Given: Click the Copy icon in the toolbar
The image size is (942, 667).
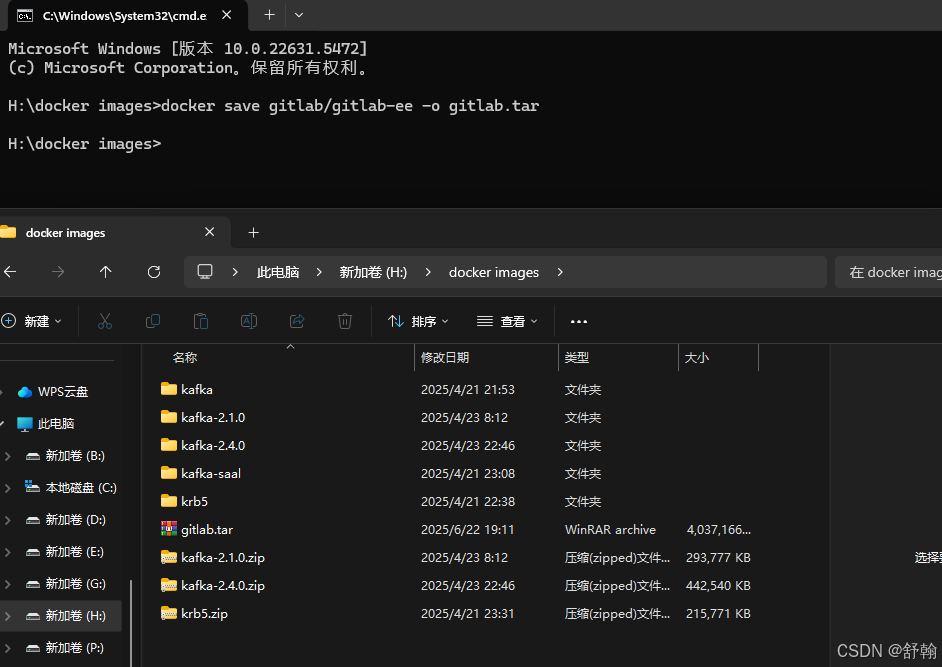Looking at the screenshot, I should 153,320.
